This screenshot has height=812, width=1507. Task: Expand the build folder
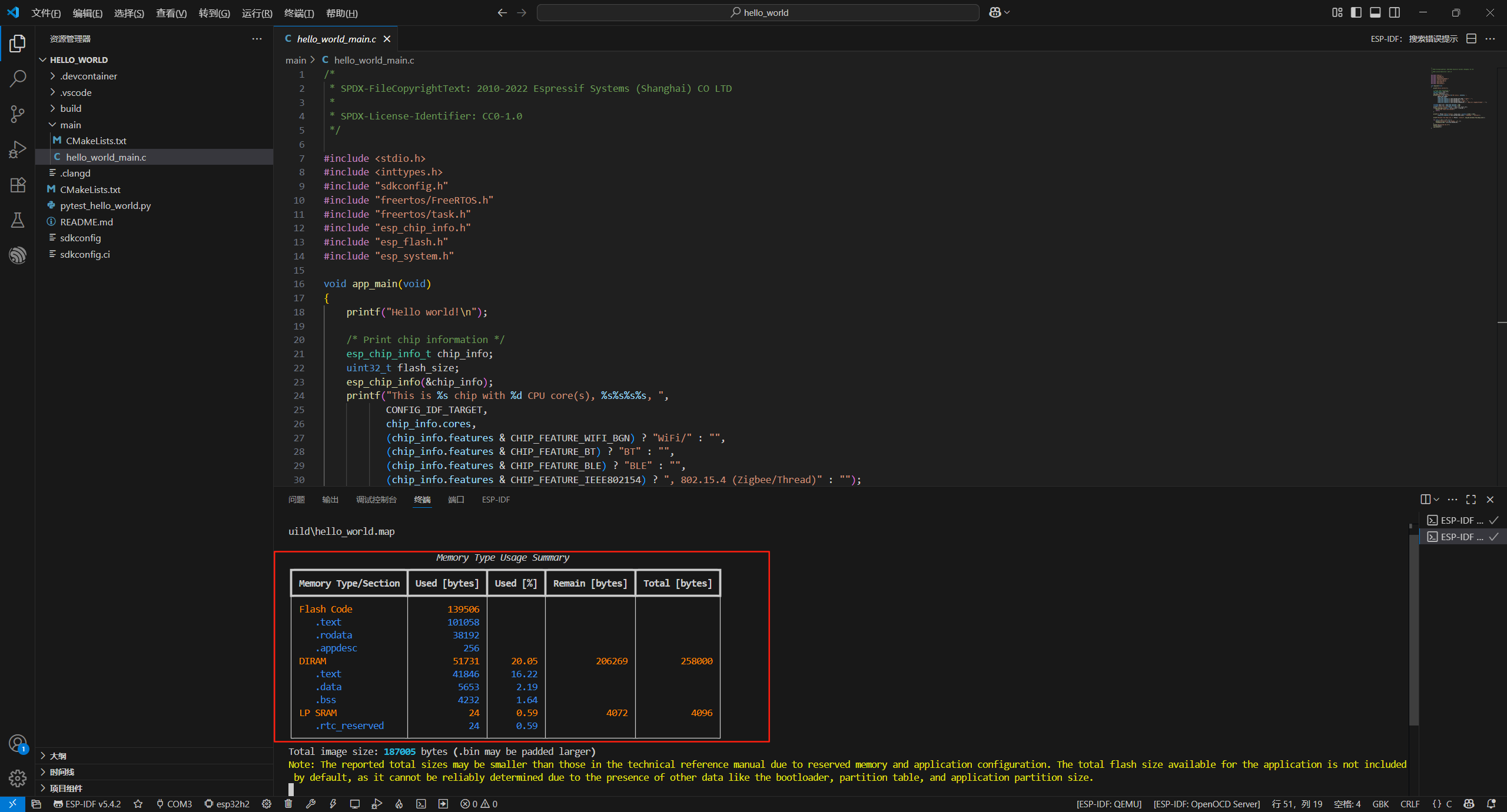point(71,108)
